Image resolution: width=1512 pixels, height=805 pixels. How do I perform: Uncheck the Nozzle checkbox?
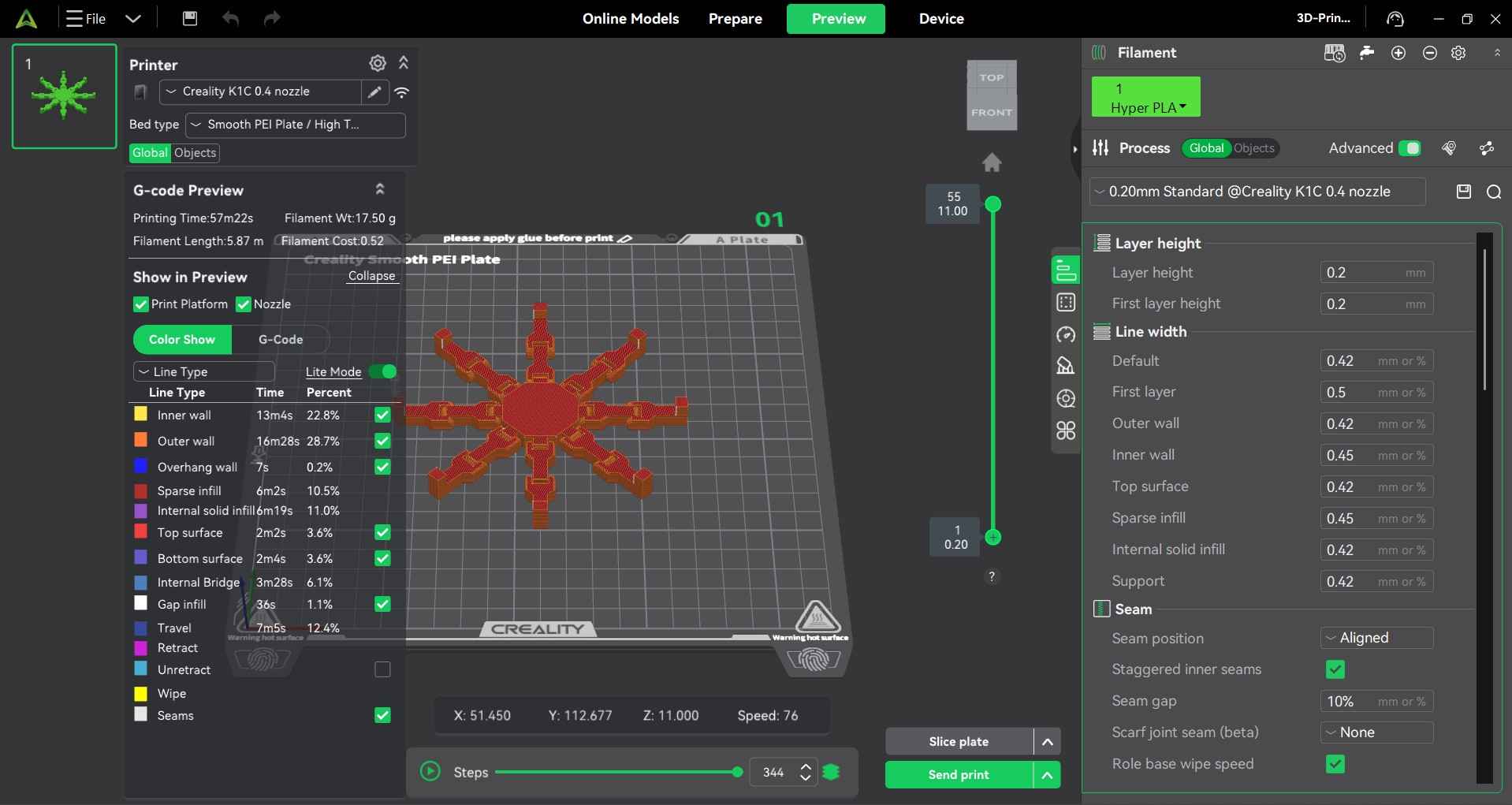(x=244, y=304)
